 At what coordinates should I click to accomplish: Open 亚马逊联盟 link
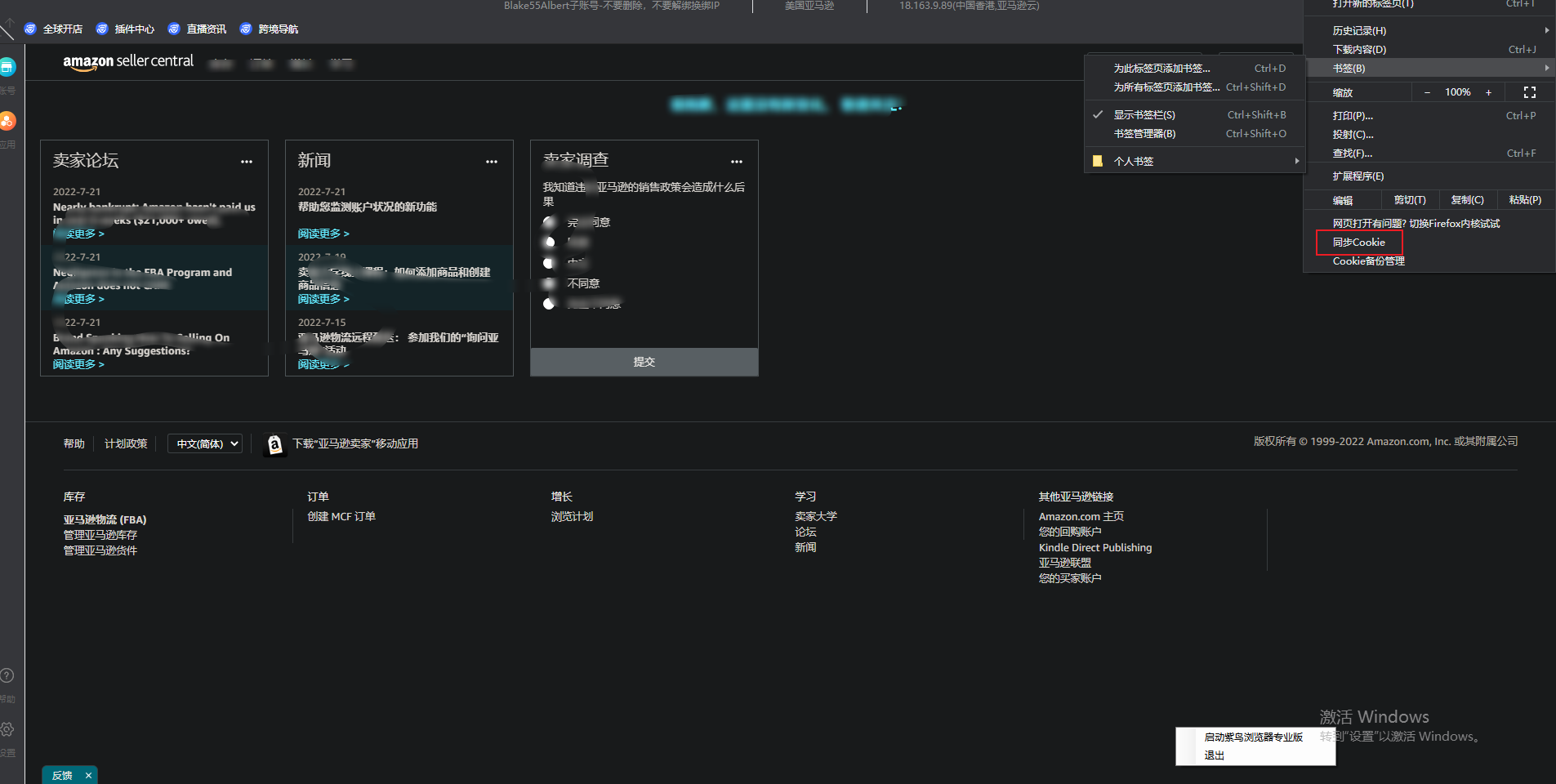(x=1065, y=563)
